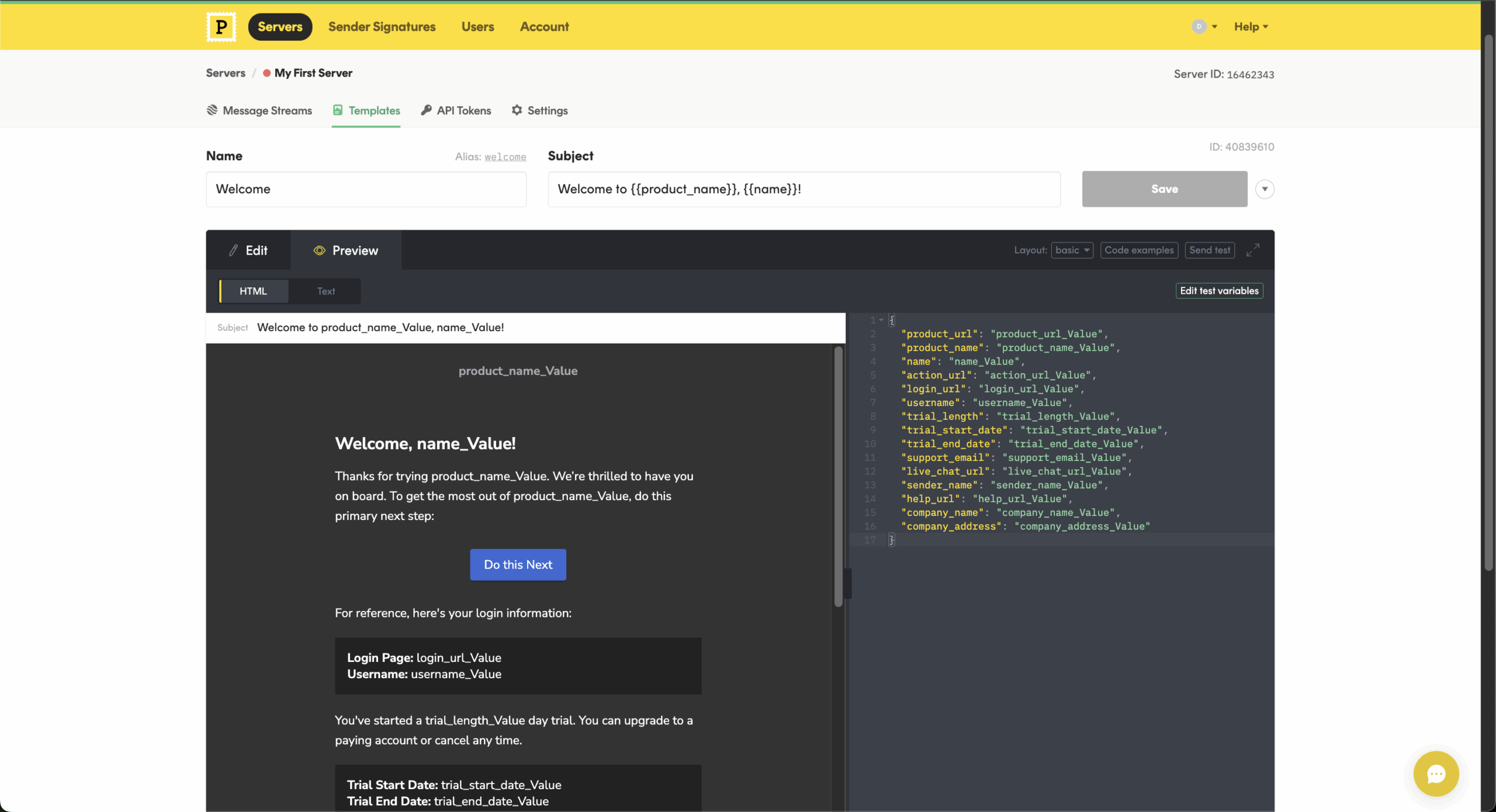This screenshot has width=1496, height=812.
Task: Click the My First Server breadcrumb
Action: click(313, 73)
